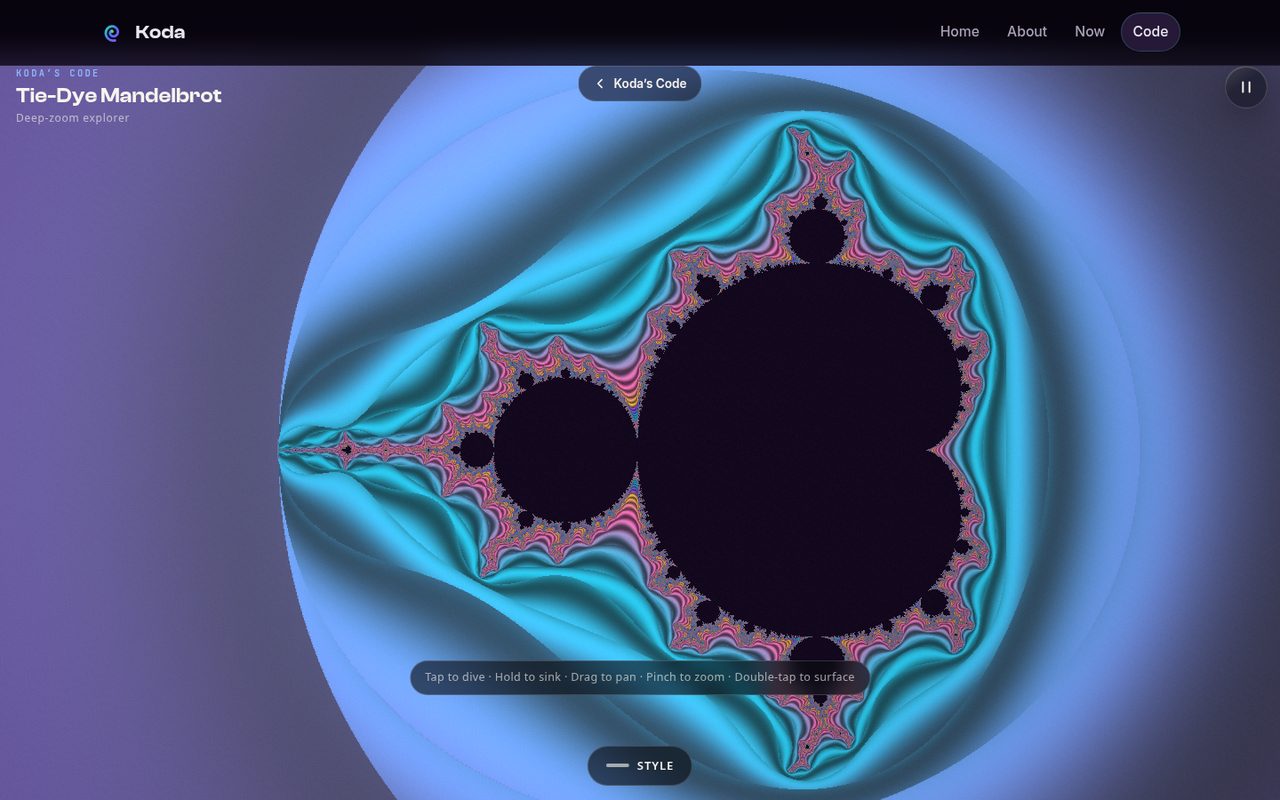Image resolution: width=1280 pixels, height=800 pixels.
Task: Open the About navigation link
Action: pos(1027,32)
